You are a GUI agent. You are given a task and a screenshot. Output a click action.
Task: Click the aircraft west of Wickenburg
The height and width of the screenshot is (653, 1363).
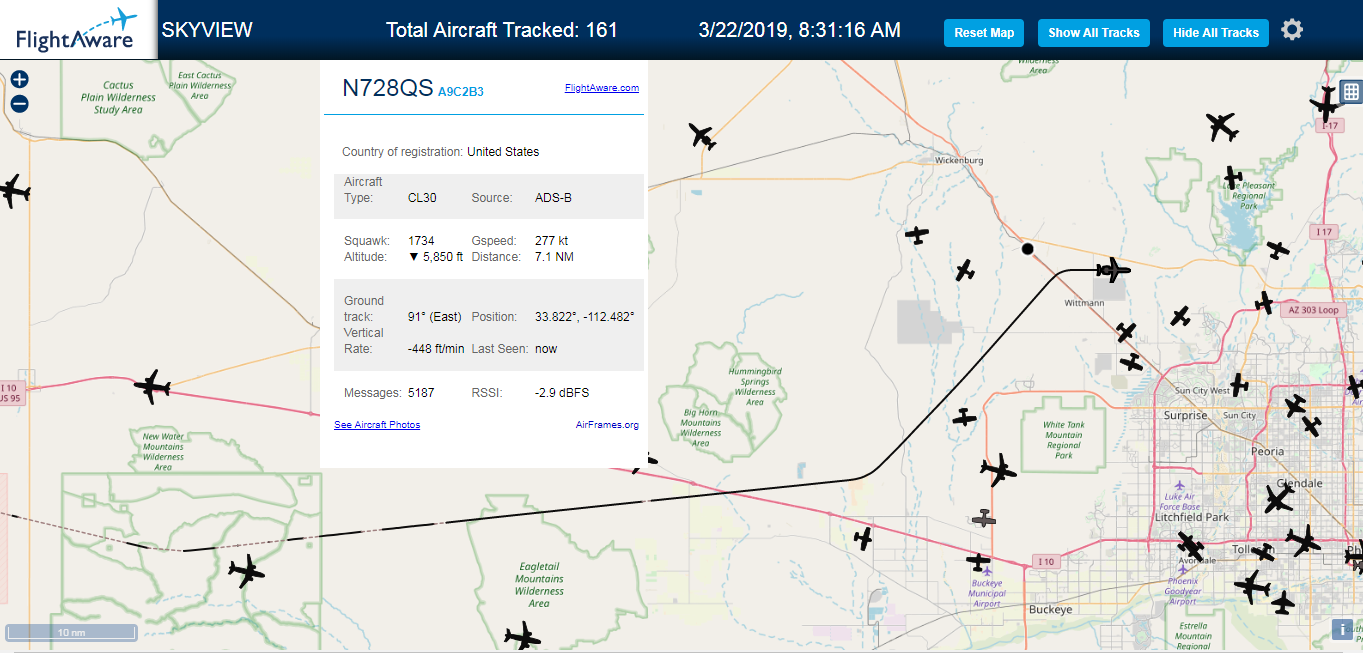pos(702,135)
